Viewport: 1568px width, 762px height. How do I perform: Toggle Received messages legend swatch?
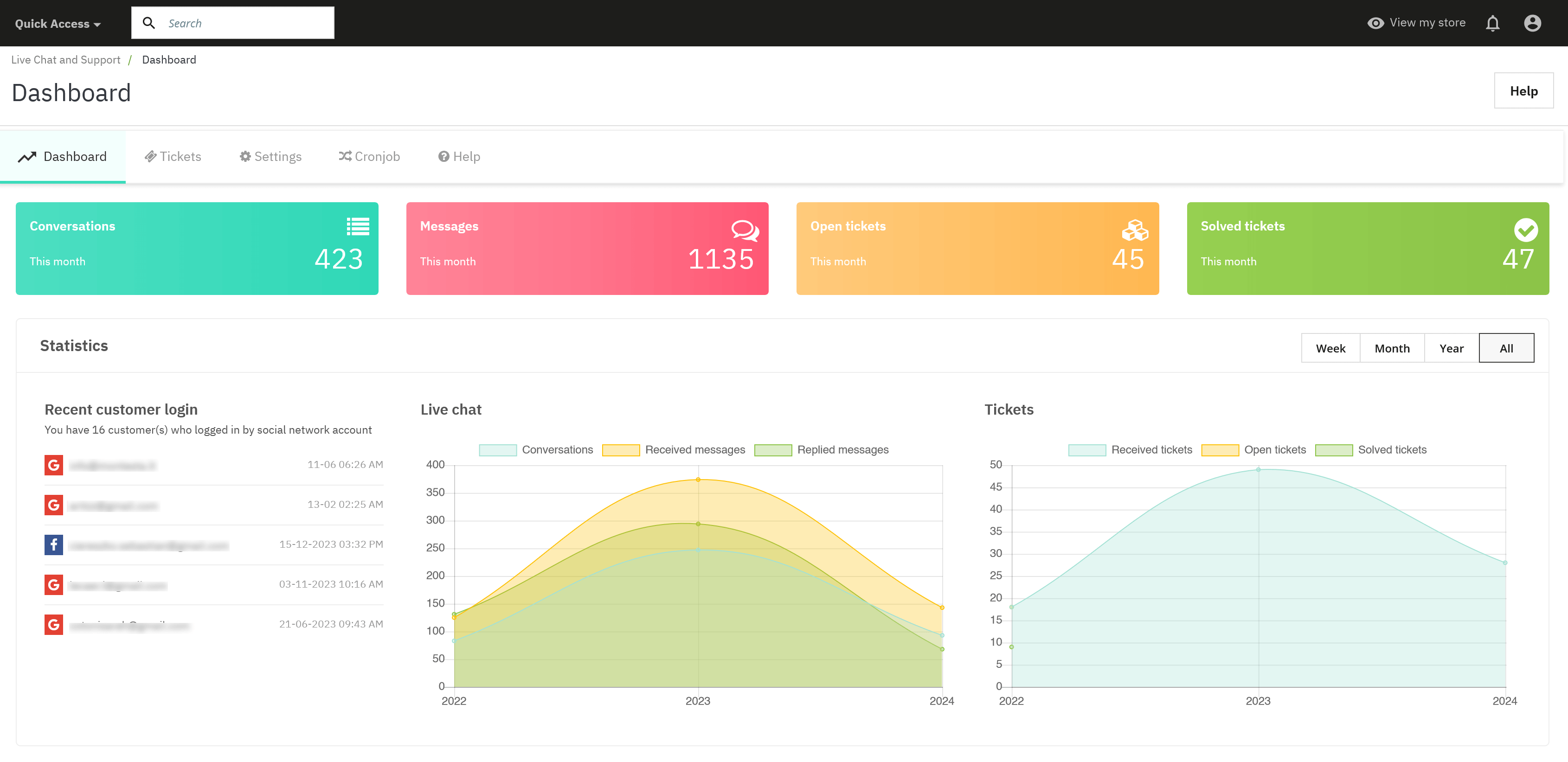621,450
